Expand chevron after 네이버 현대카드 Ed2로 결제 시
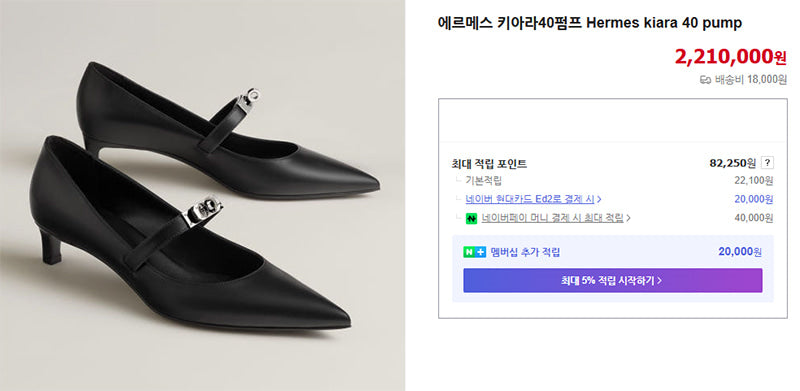 point(599,199)
